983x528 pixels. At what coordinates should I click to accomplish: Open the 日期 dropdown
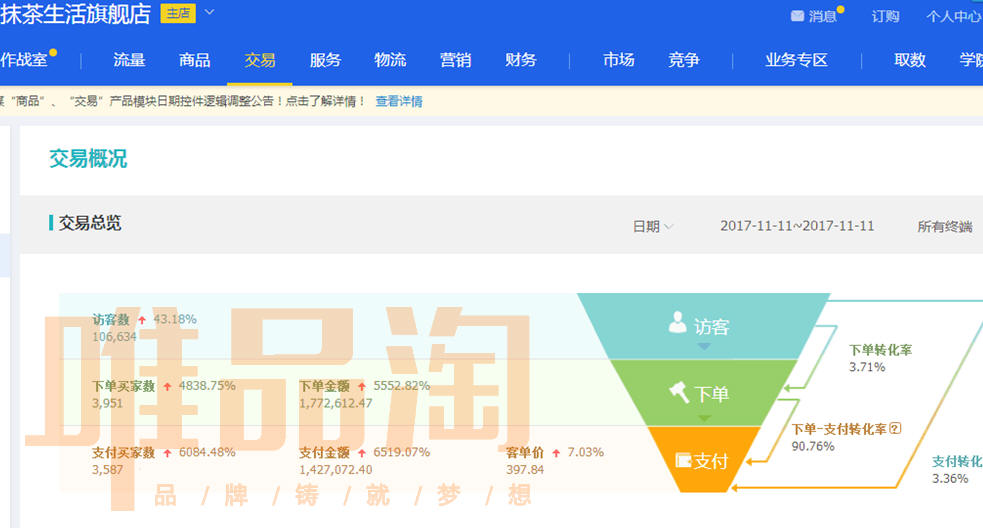pos(653,226)
